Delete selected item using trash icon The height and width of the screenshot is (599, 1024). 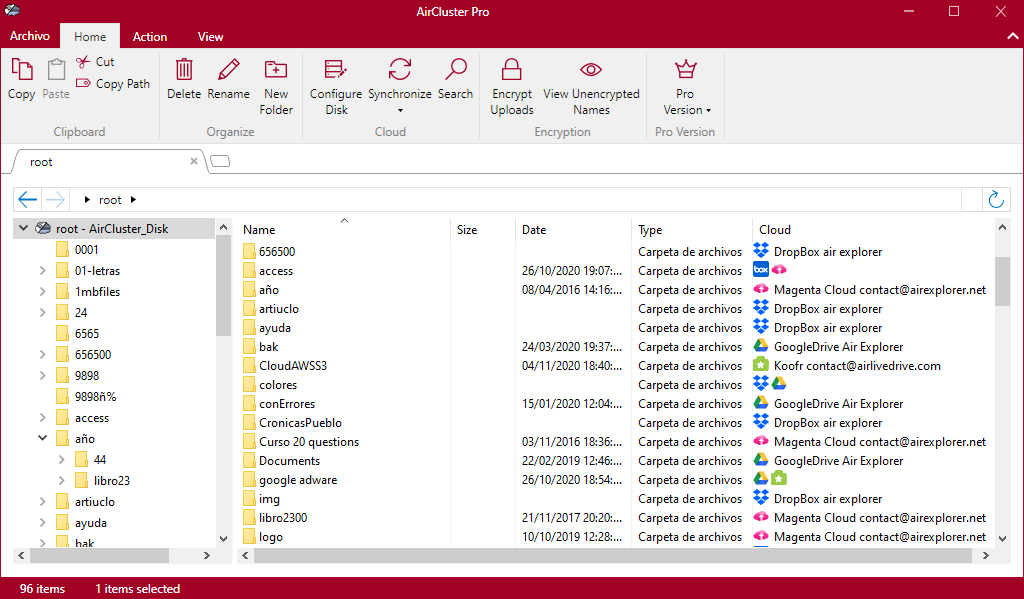coord(184,69)
